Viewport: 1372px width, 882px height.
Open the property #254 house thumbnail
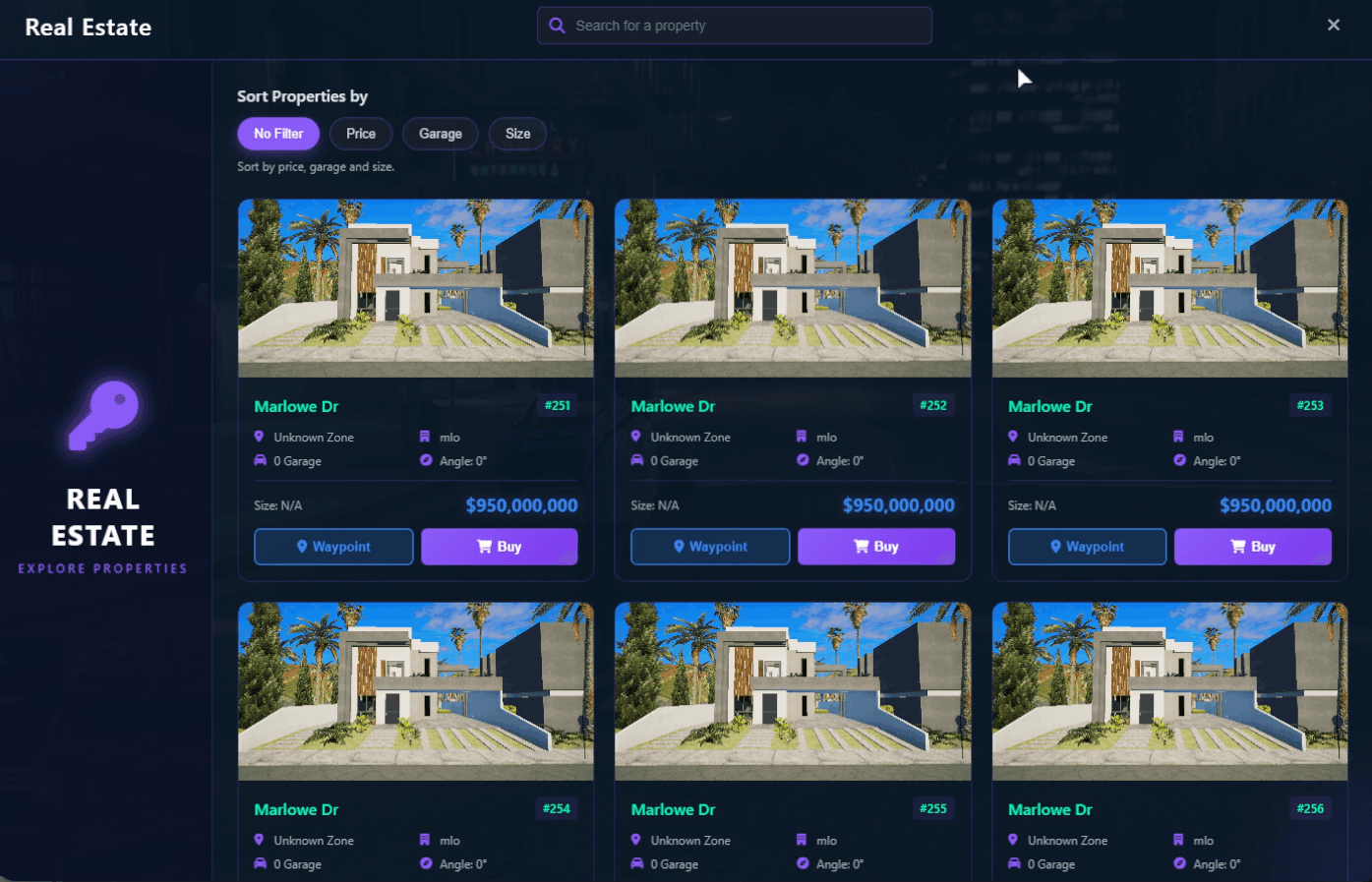click(416, 691)
